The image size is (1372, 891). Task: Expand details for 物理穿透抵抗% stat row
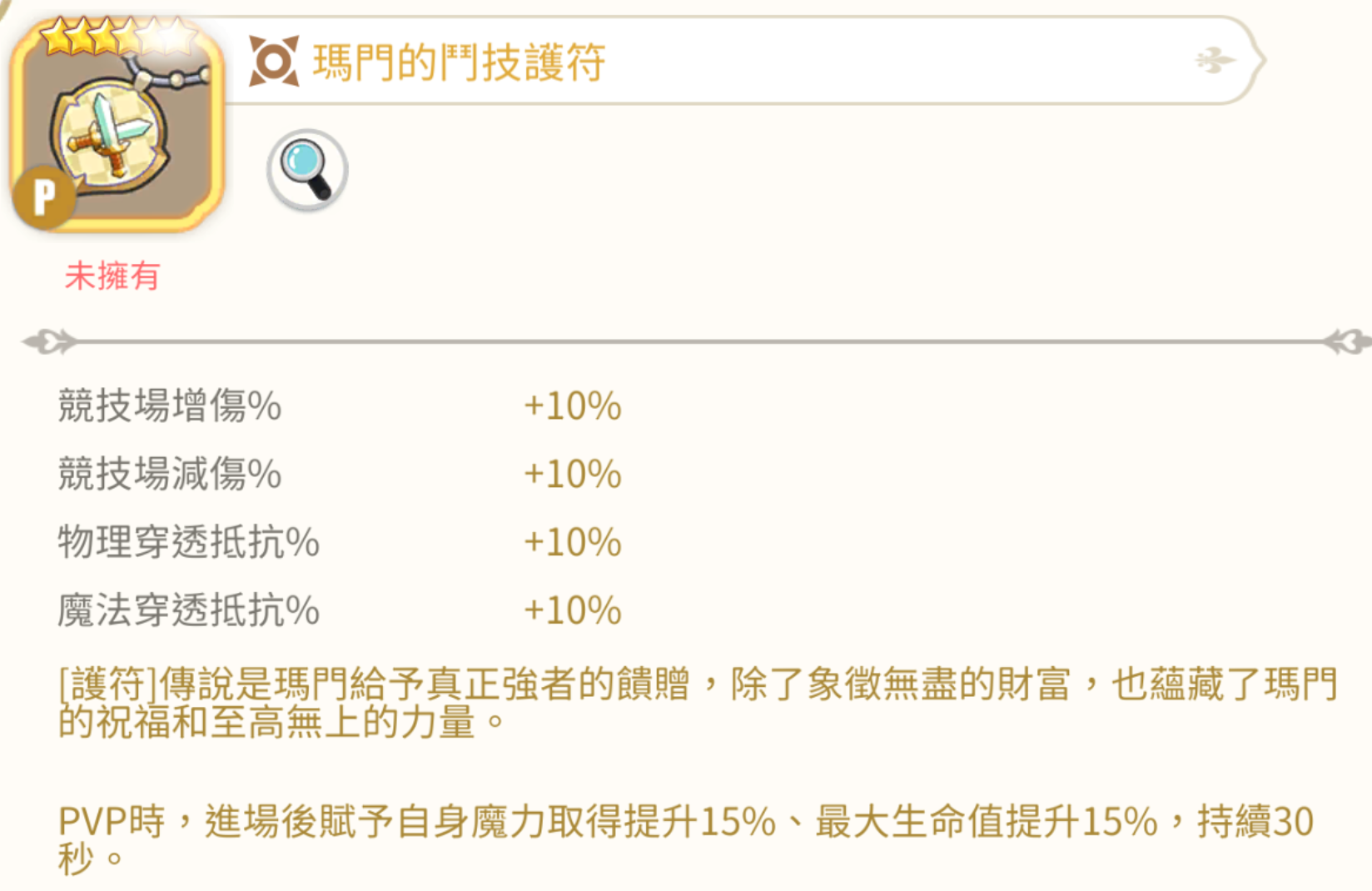point(187,542)
